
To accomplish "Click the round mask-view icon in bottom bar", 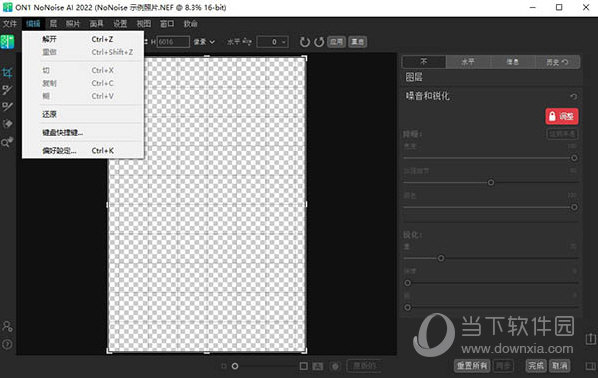I will pyautogui.click(x=335, y=366).
